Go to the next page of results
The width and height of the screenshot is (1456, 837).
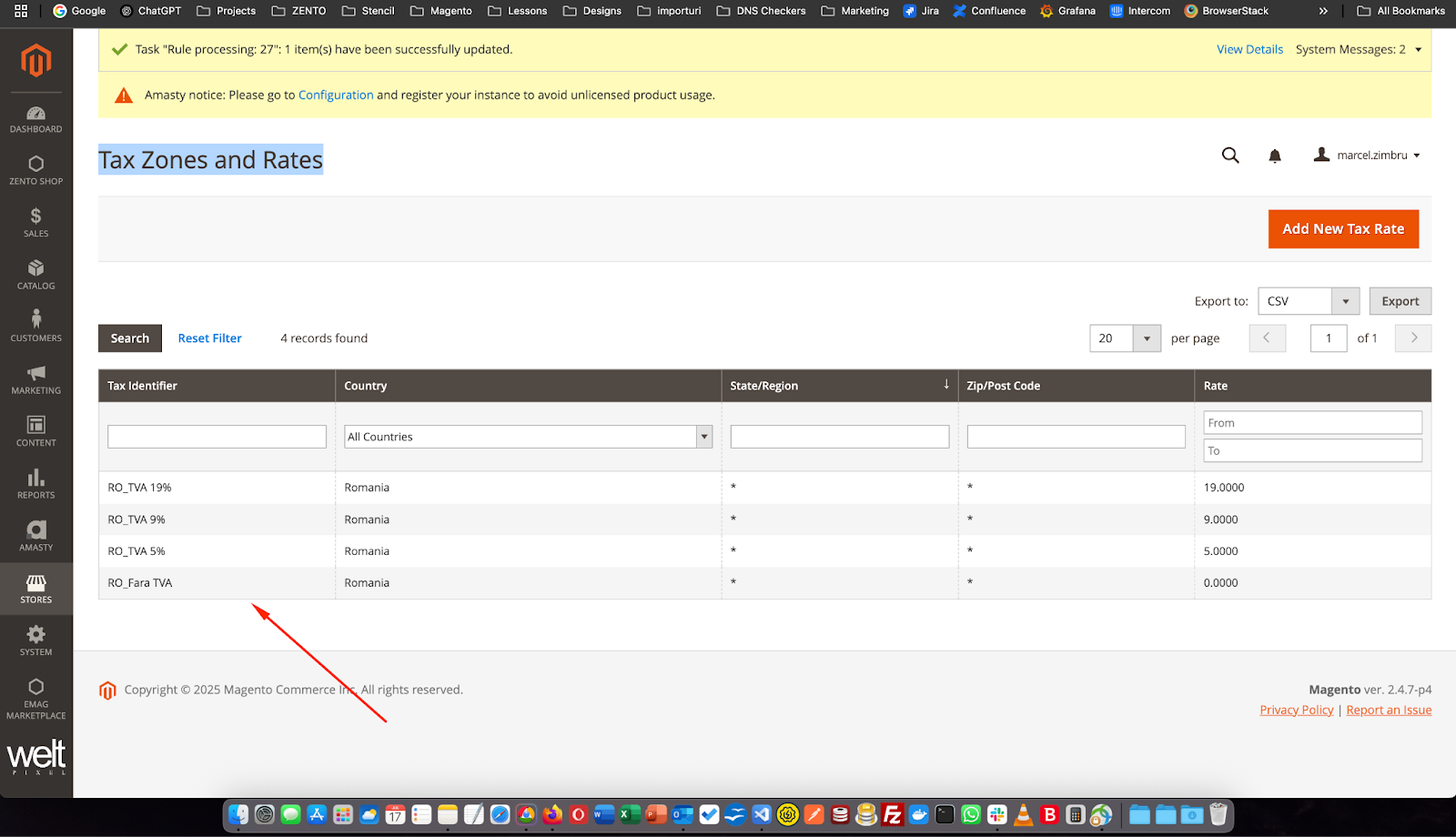pos(1413,338)
